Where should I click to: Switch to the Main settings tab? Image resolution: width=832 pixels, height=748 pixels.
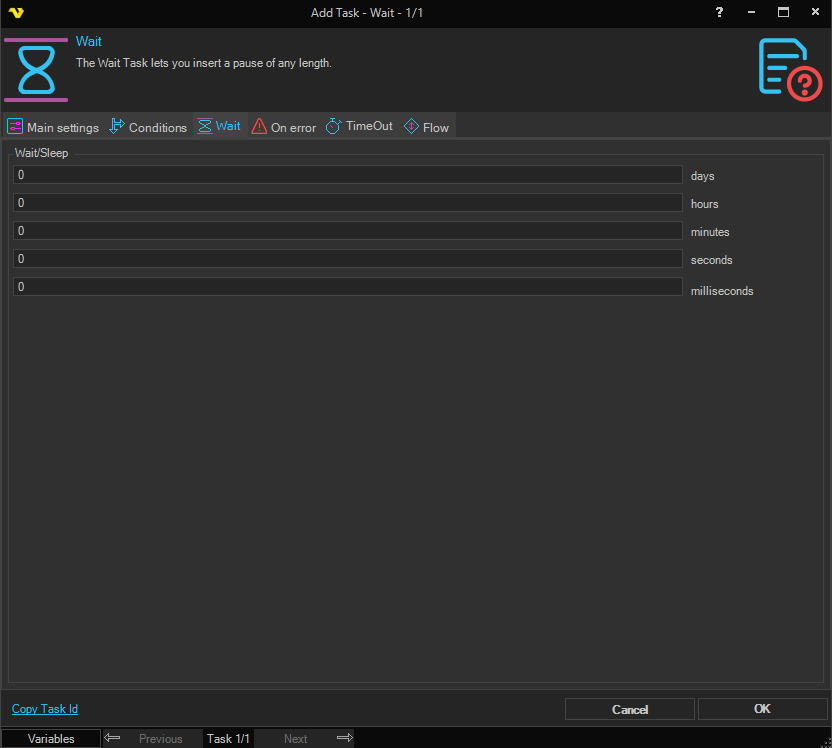pyautogui.click(x=54, y=127)
